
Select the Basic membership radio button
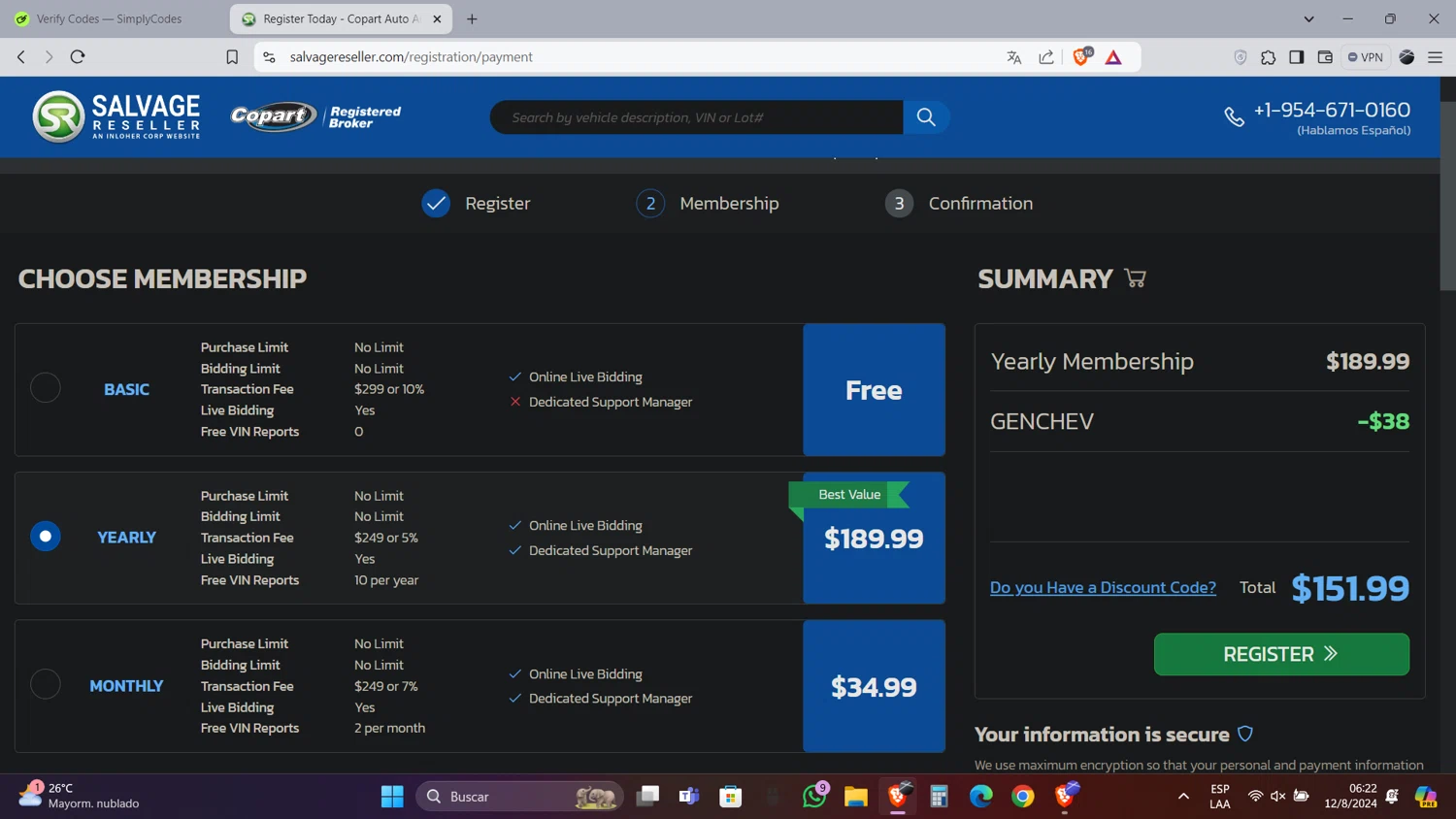[46, 388]
